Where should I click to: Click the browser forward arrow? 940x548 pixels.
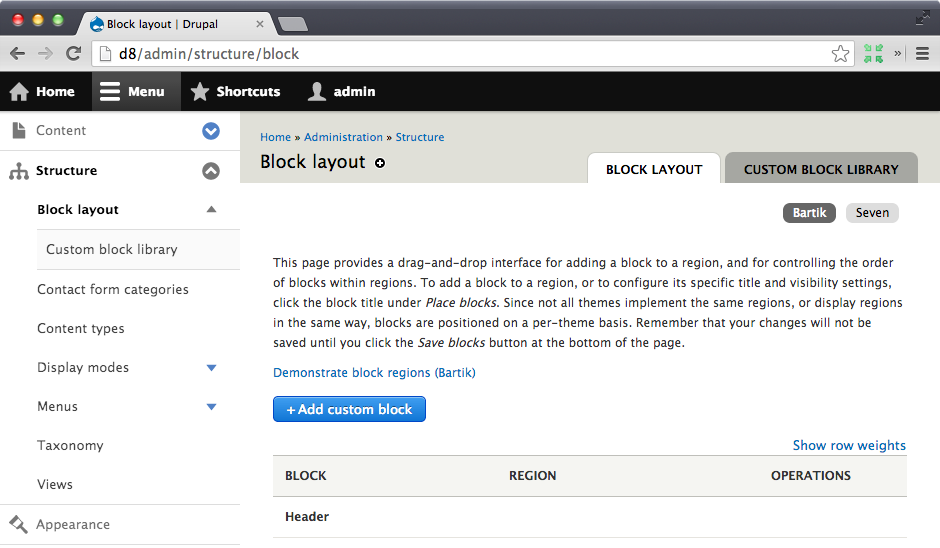[x=45, y=54]
